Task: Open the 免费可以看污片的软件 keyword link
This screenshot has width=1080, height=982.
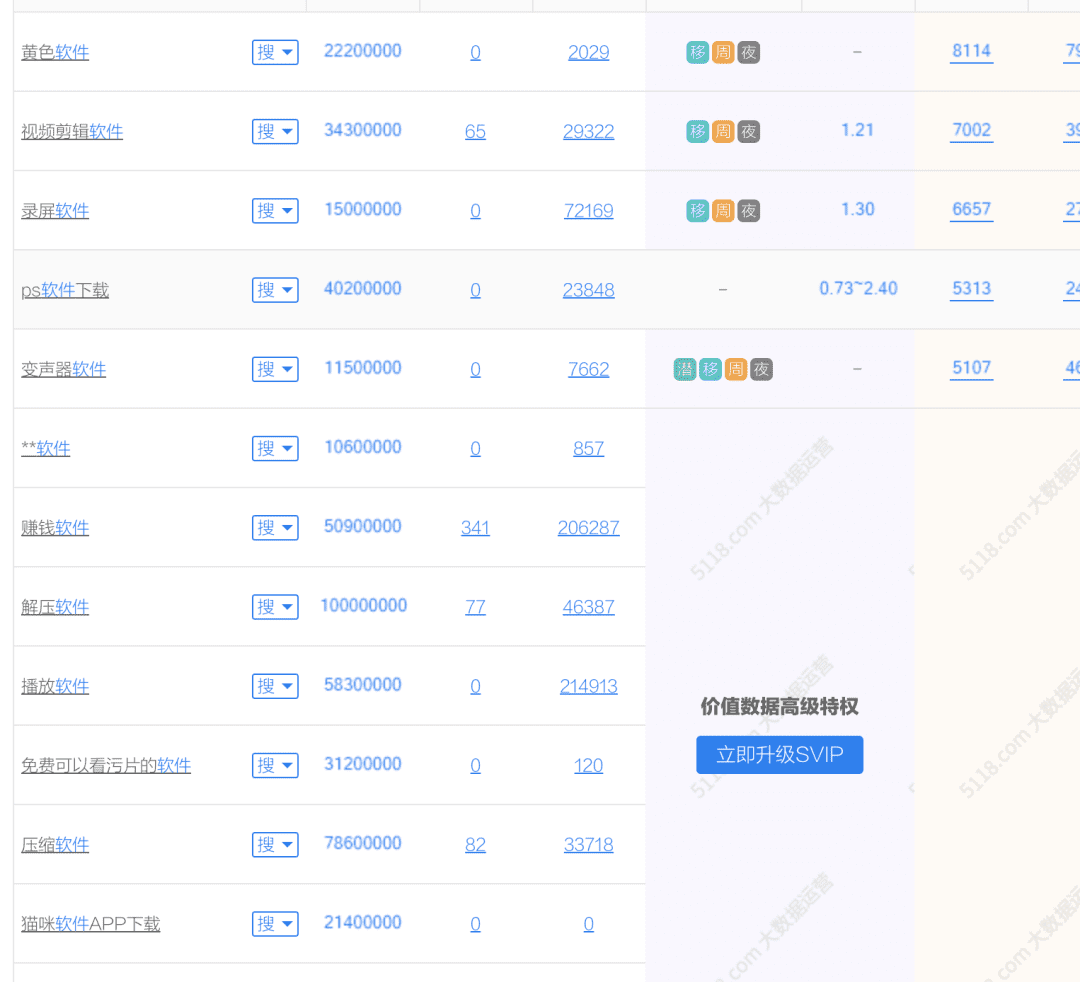Action: pos(106,765)
